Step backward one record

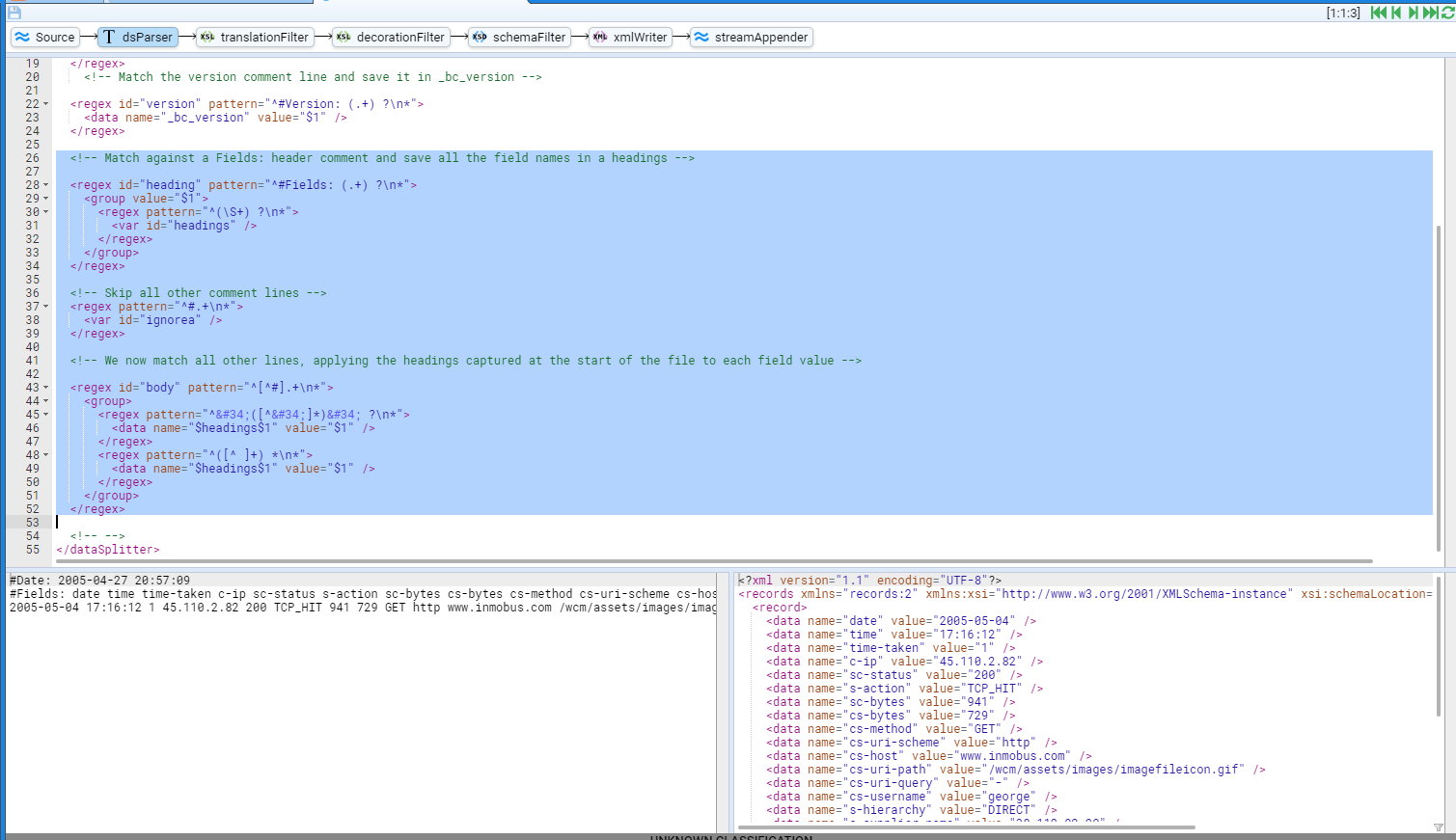tap(1396, 13)
